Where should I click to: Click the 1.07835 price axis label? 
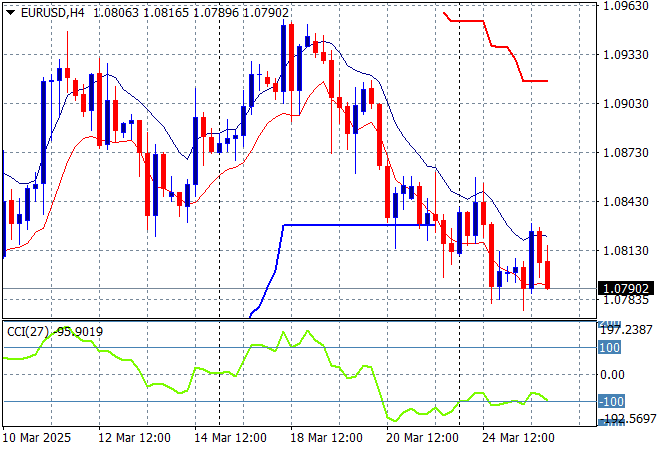tap(626, 300)
